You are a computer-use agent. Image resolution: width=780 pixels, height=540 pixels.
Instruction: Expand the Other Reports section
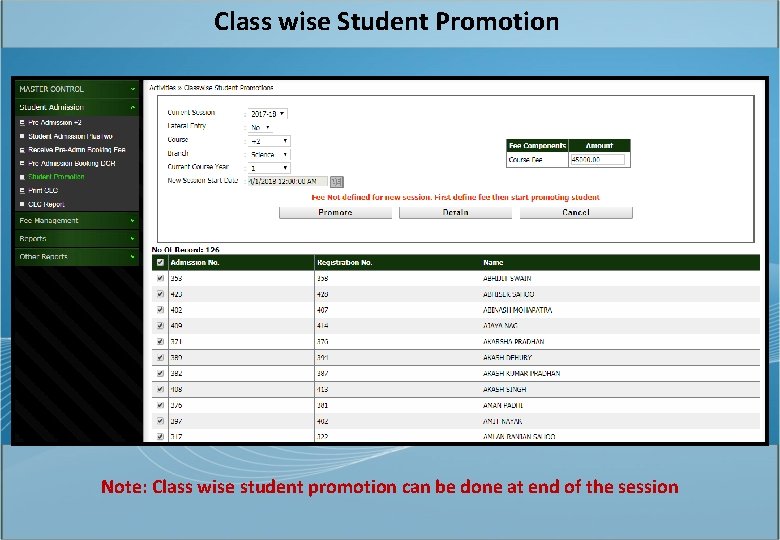tap(77, 257)
